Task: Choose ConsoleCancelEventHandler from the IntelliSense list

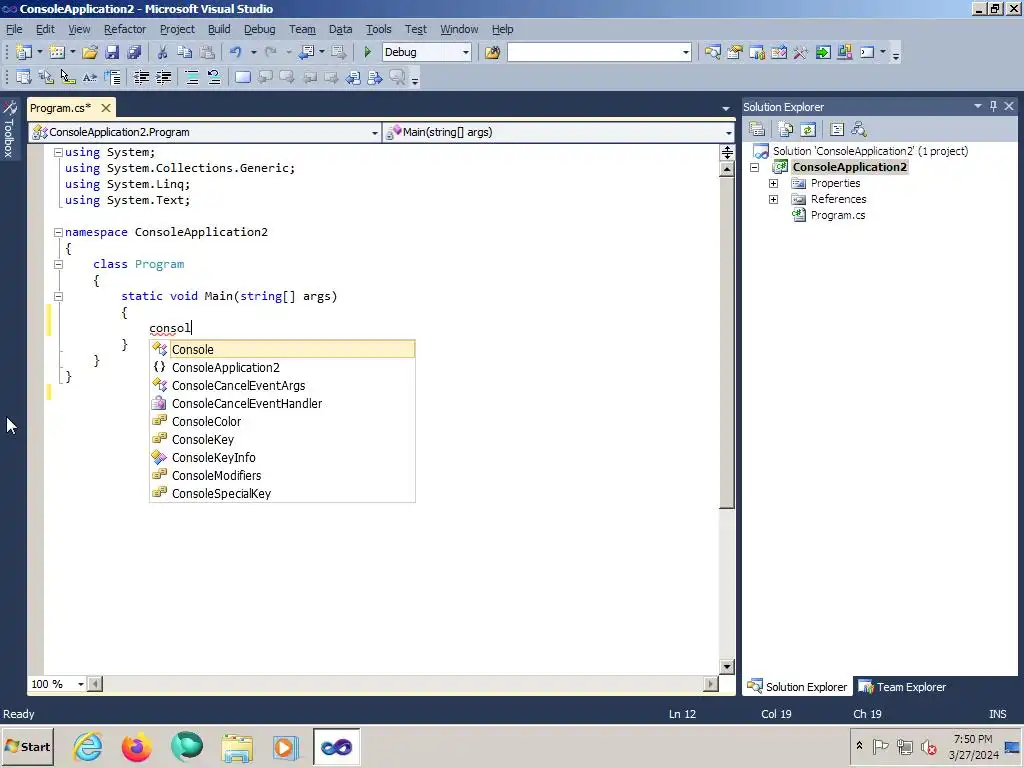Action: [x=282, y=404]
